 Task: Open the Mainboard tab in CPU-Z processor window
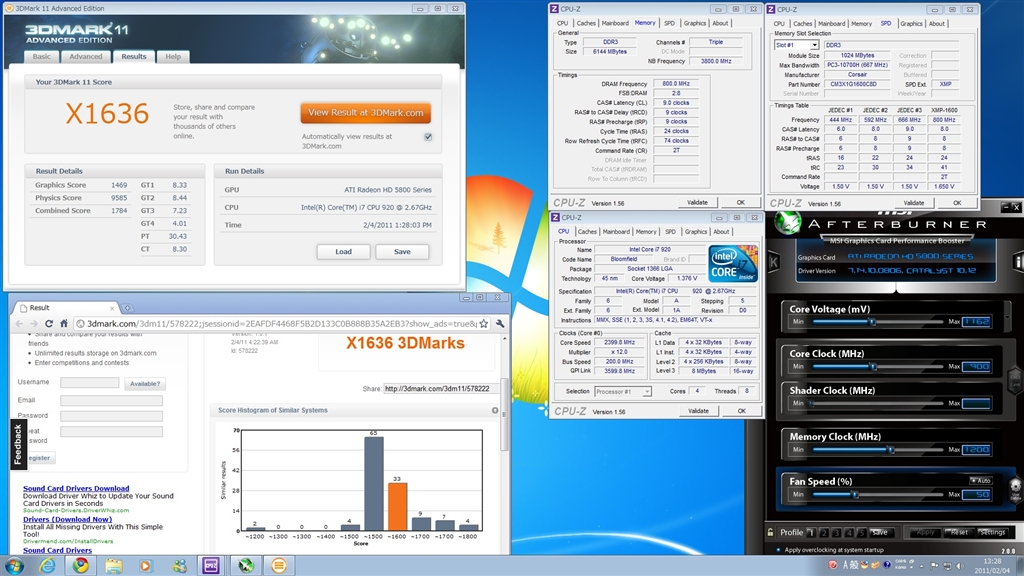tap(616, 231)
